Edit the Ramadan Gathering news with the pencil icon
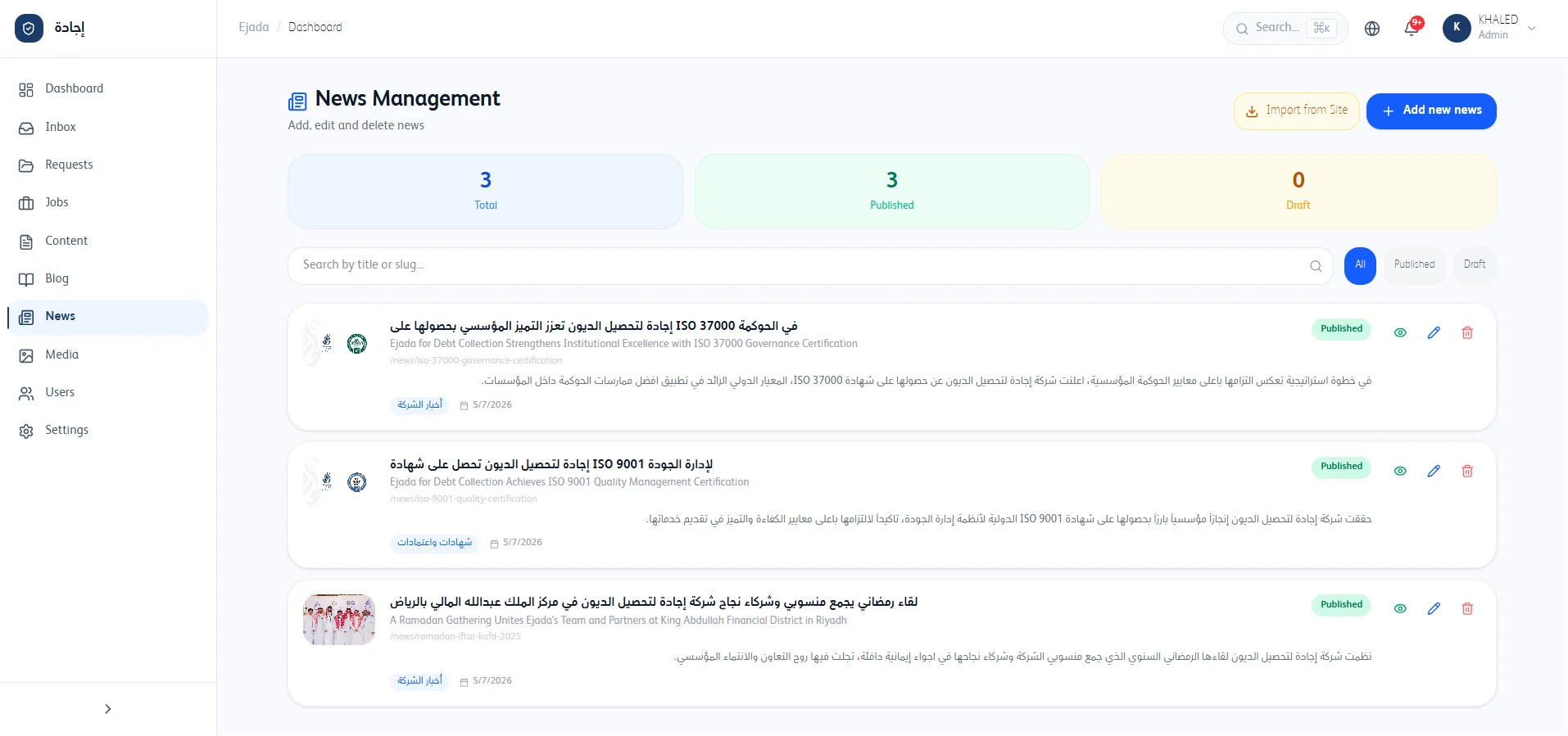Image resolution: width=1568 pixels, height=736 pixels. (1434, 608)
